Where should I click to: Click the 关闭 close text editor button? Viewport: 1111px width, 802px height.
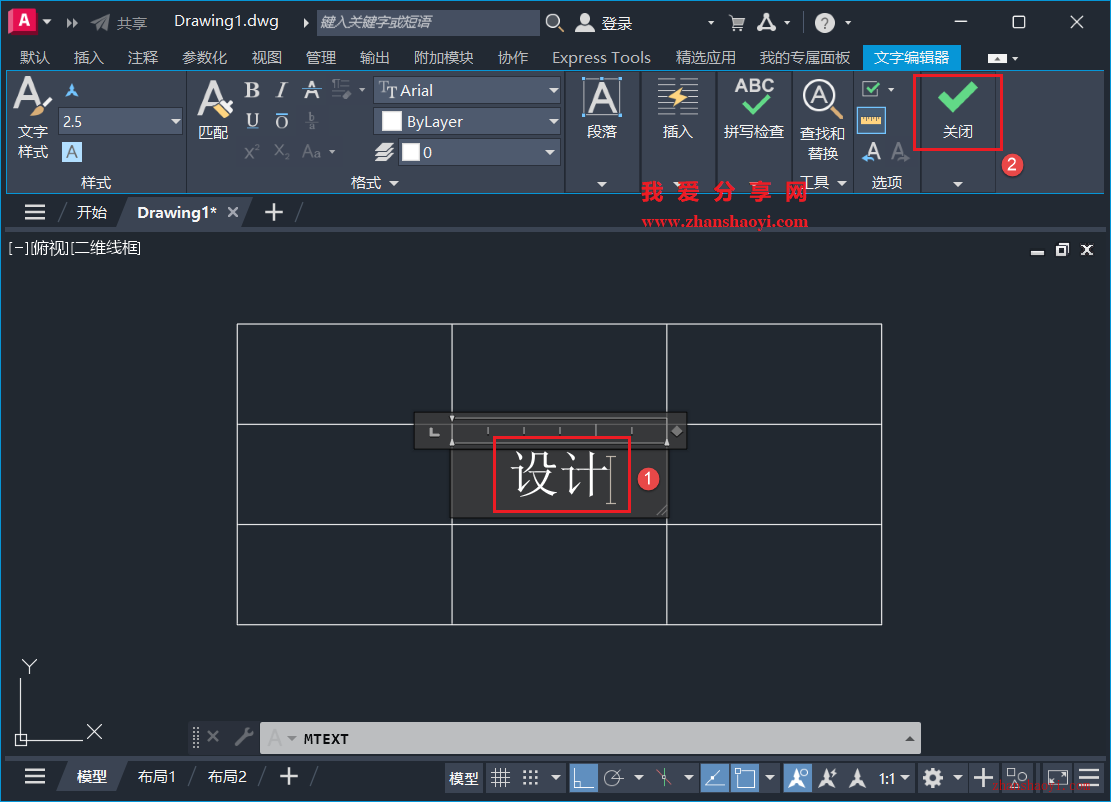(x=957, y=112)
